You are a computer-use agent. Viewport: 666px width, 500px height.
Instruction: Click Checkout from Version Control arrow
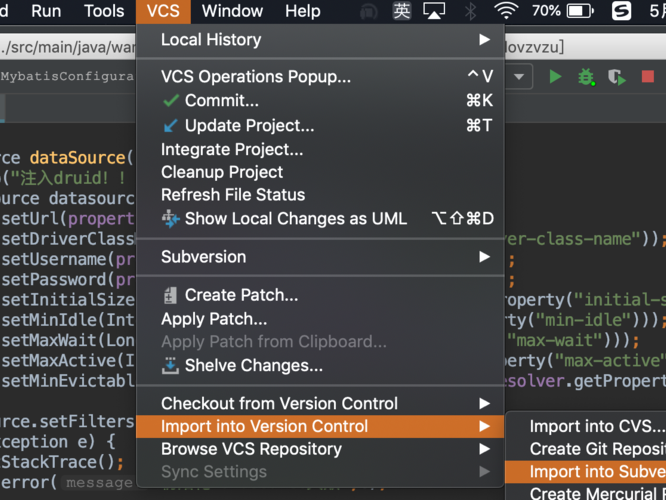pyautogui.click(x=484, y=404)
